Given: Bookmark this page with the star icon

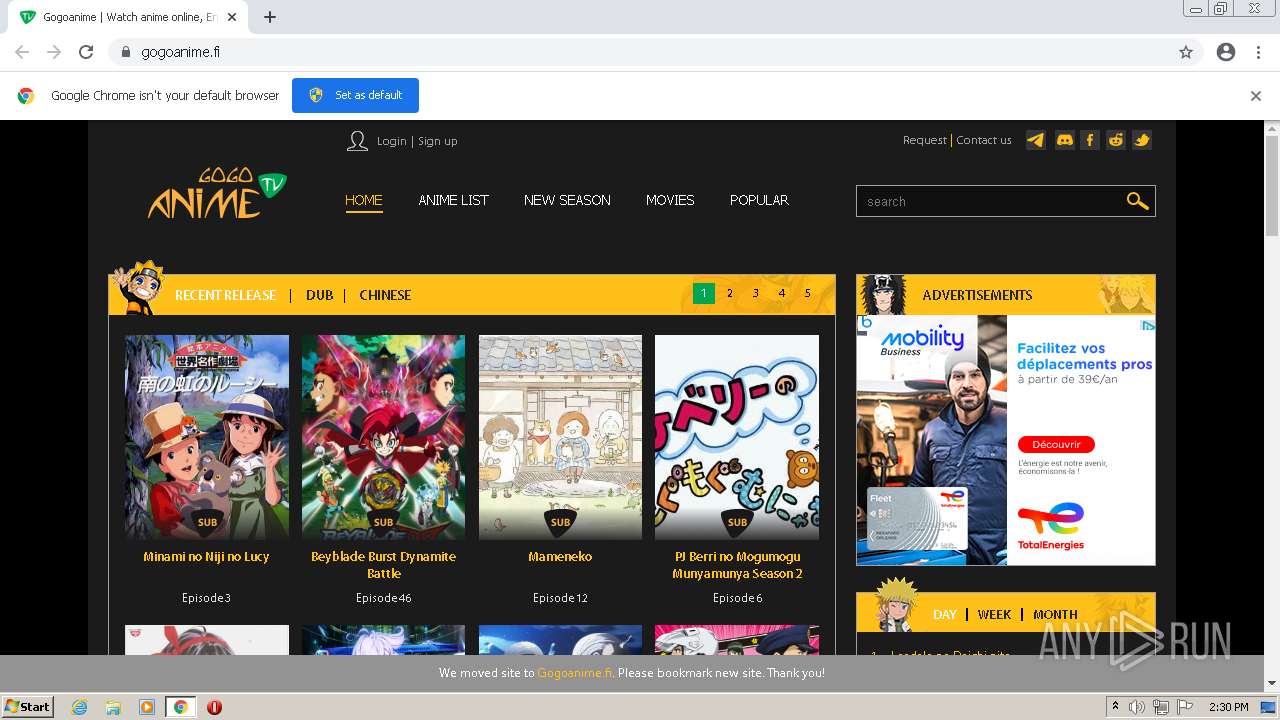Looking at the screenshot, I should click(1186, 52).
